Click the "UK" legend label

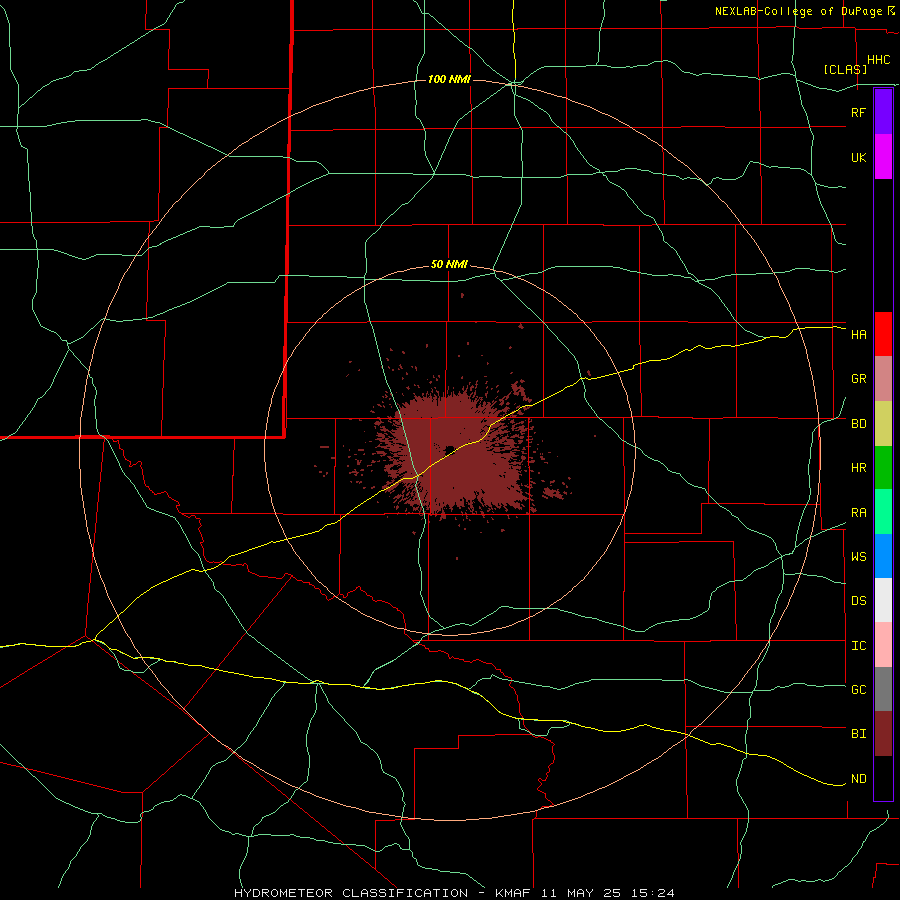point(858,157)
